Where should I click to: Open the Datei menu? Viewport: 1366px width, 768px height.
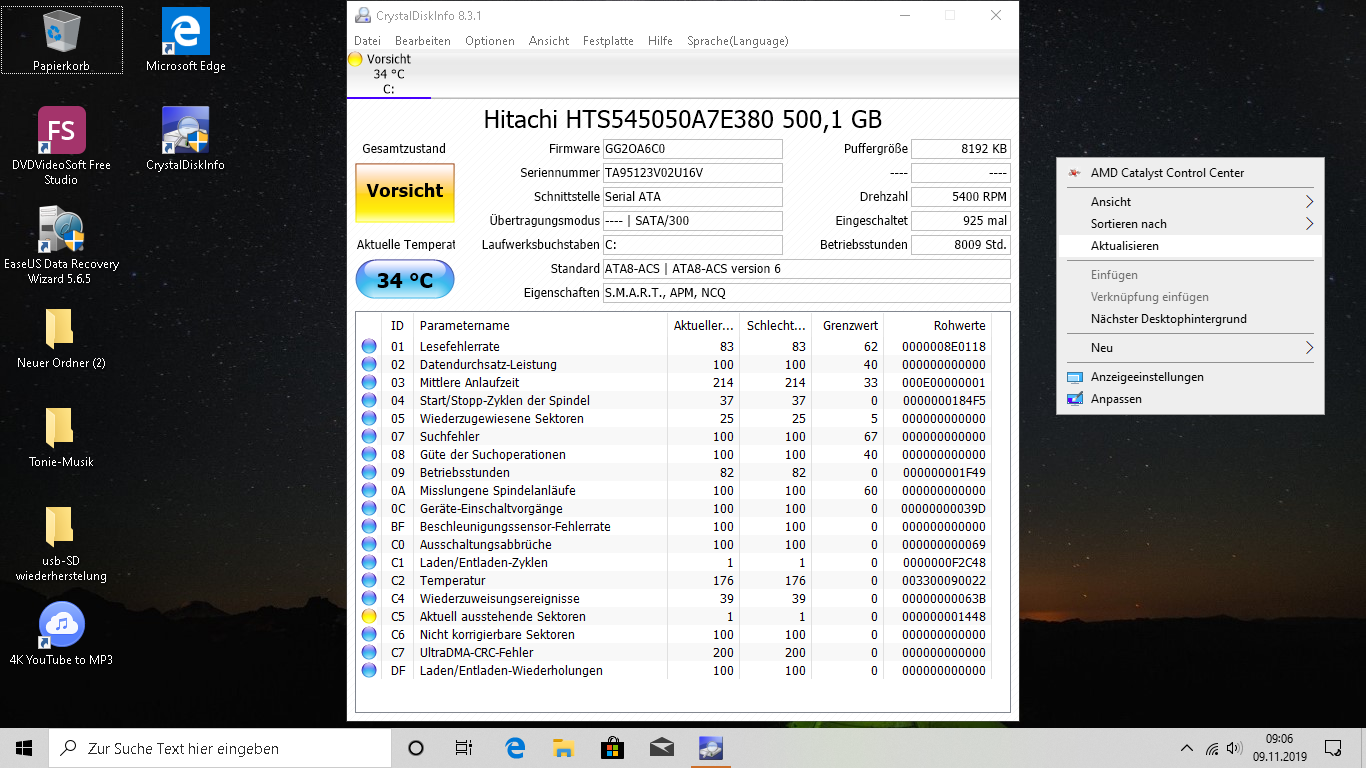click(367, 41)
